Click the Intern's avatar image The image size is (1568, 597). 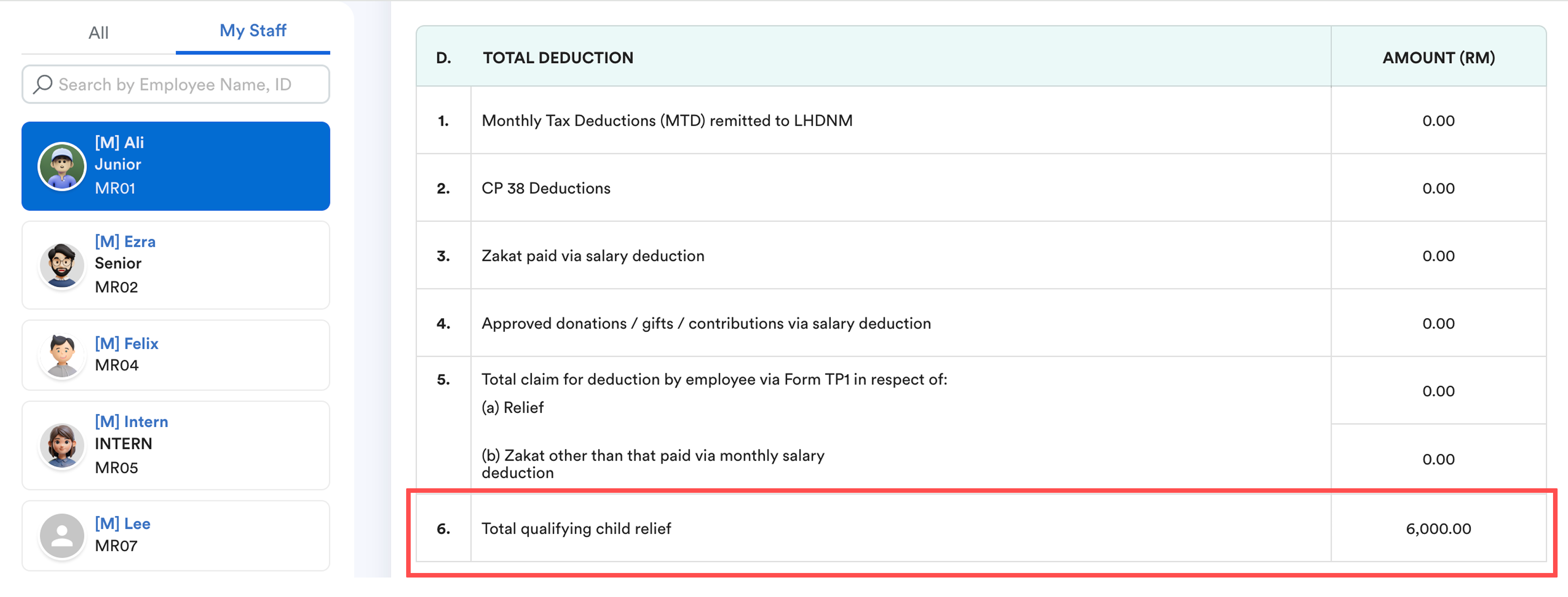tap(62, 445)
